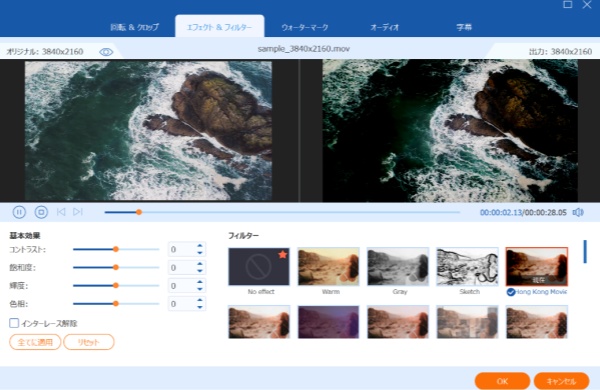This screenshot has width=600, height=390.
Task: Select the エフェクト & フィルター tab
Action: (220, 27)
